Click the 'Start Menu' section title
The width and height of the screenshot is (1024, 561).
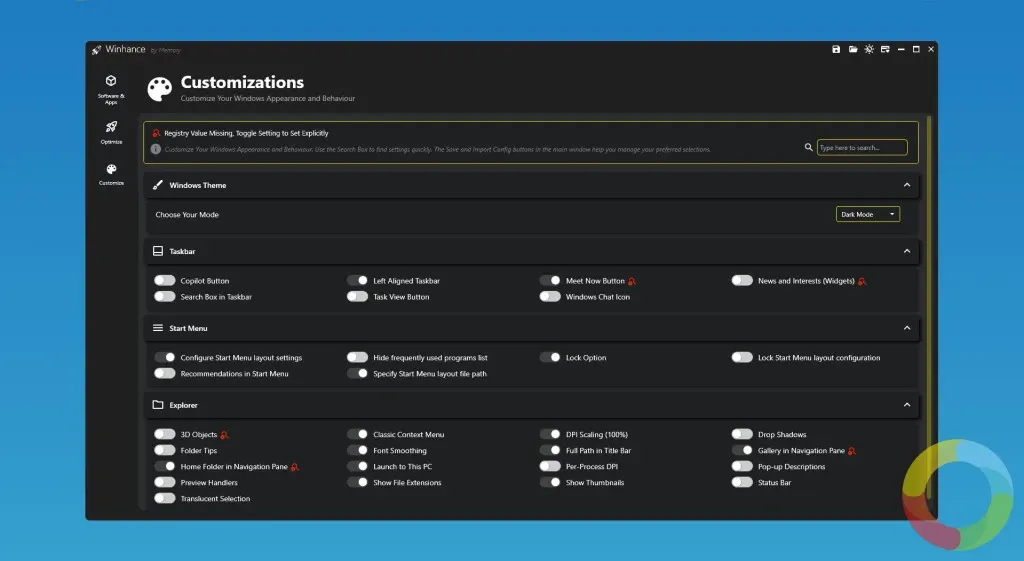pos(188,329)
